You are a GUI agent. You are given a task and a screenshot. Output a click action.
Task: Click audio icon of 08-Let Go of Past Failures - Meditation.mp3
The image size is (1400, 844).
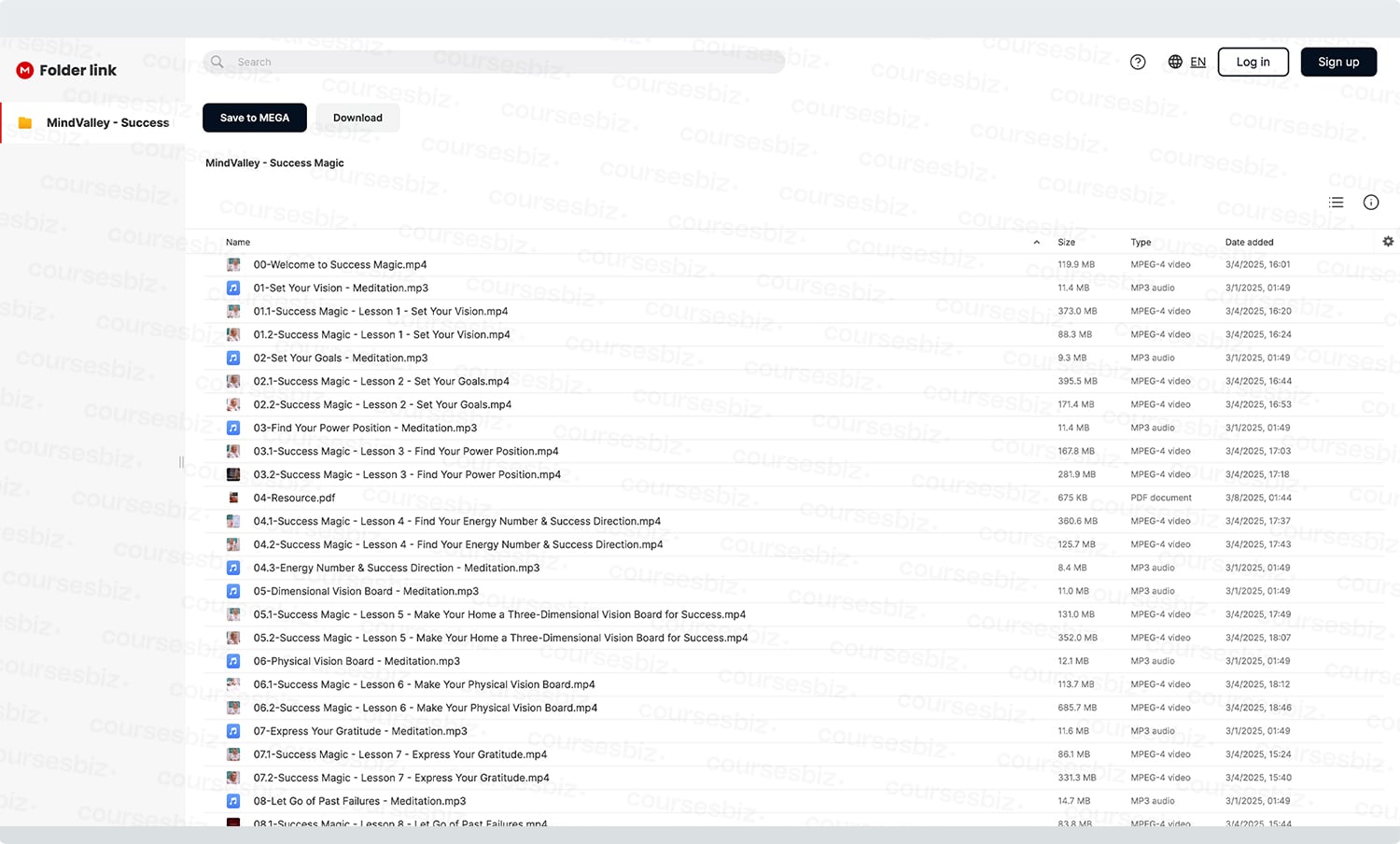click(233, 801)
